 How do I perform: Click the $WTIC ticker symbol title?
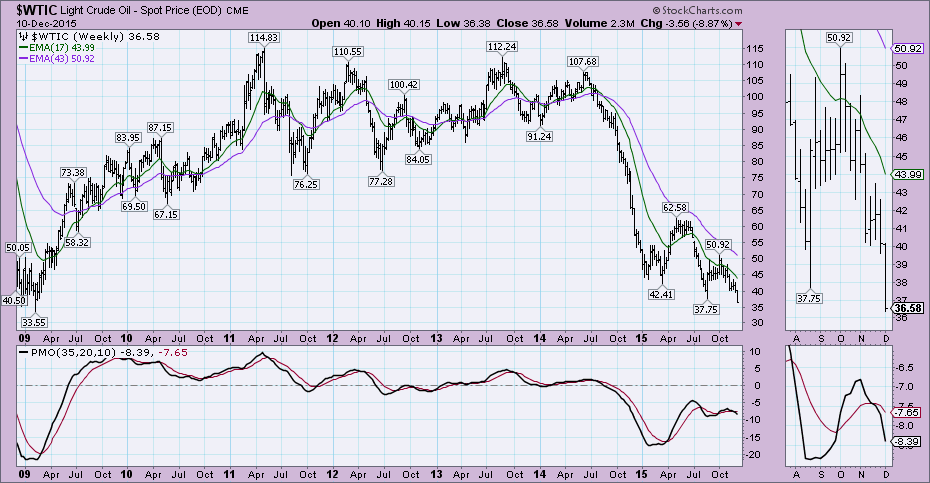tap(38, 9)
